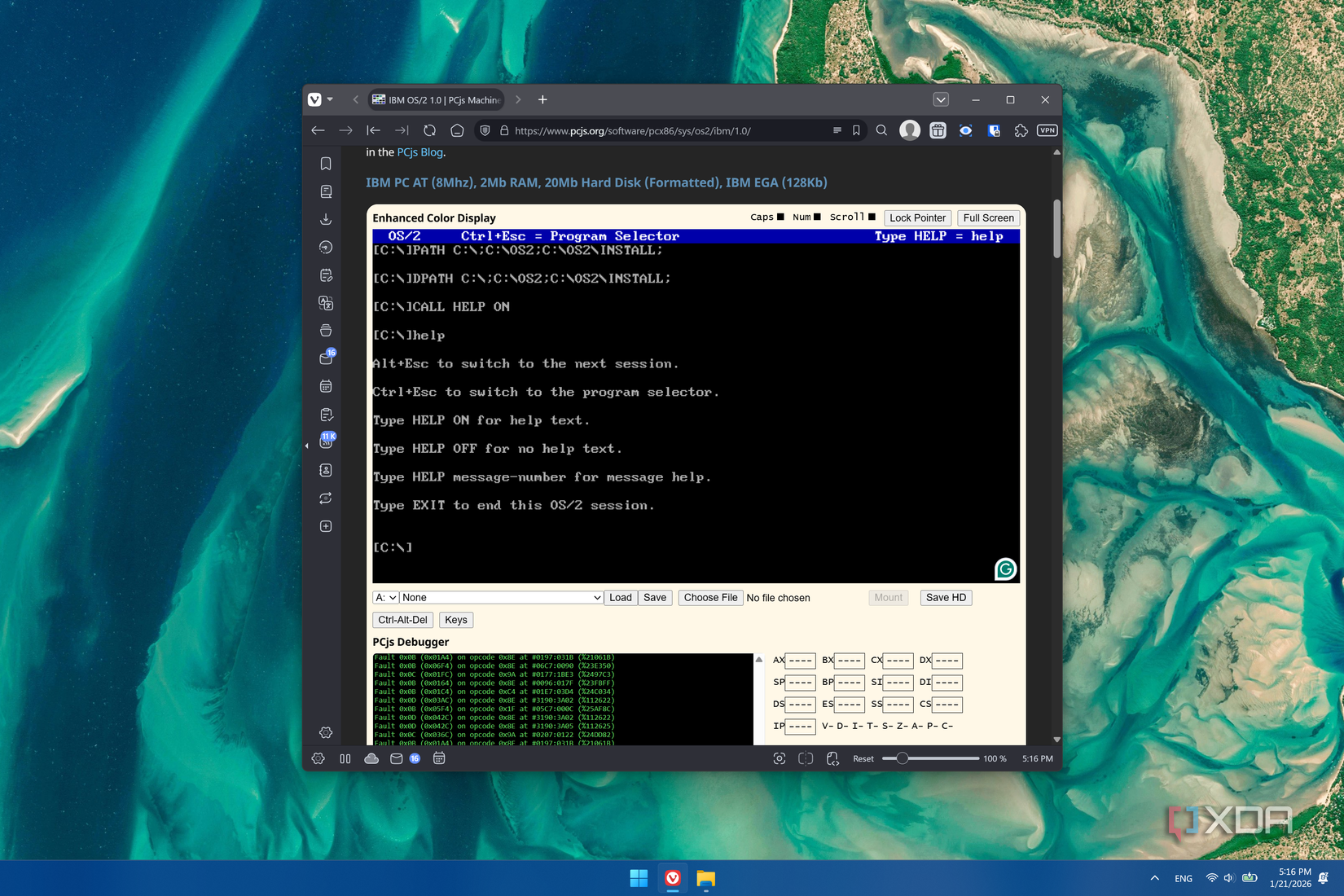Switch to the IBM OS/2 1.0 tab
Image resolution: width=1344 pixels, height=896 pixels.
point(437,99)
